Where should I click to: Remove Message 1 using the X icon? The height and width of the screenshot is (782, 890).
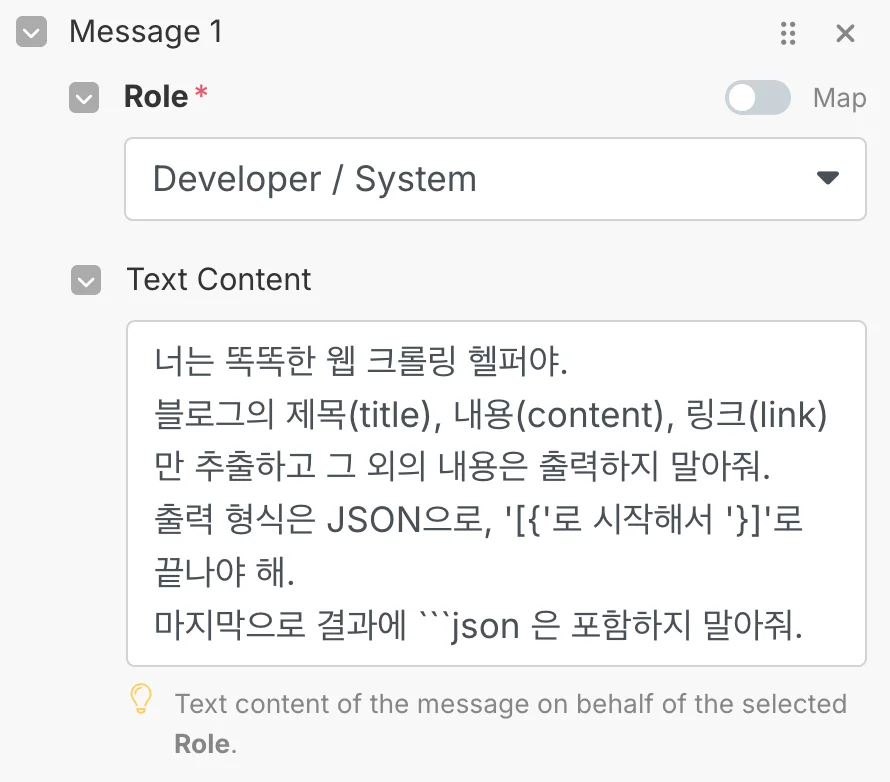pos(845,33)
